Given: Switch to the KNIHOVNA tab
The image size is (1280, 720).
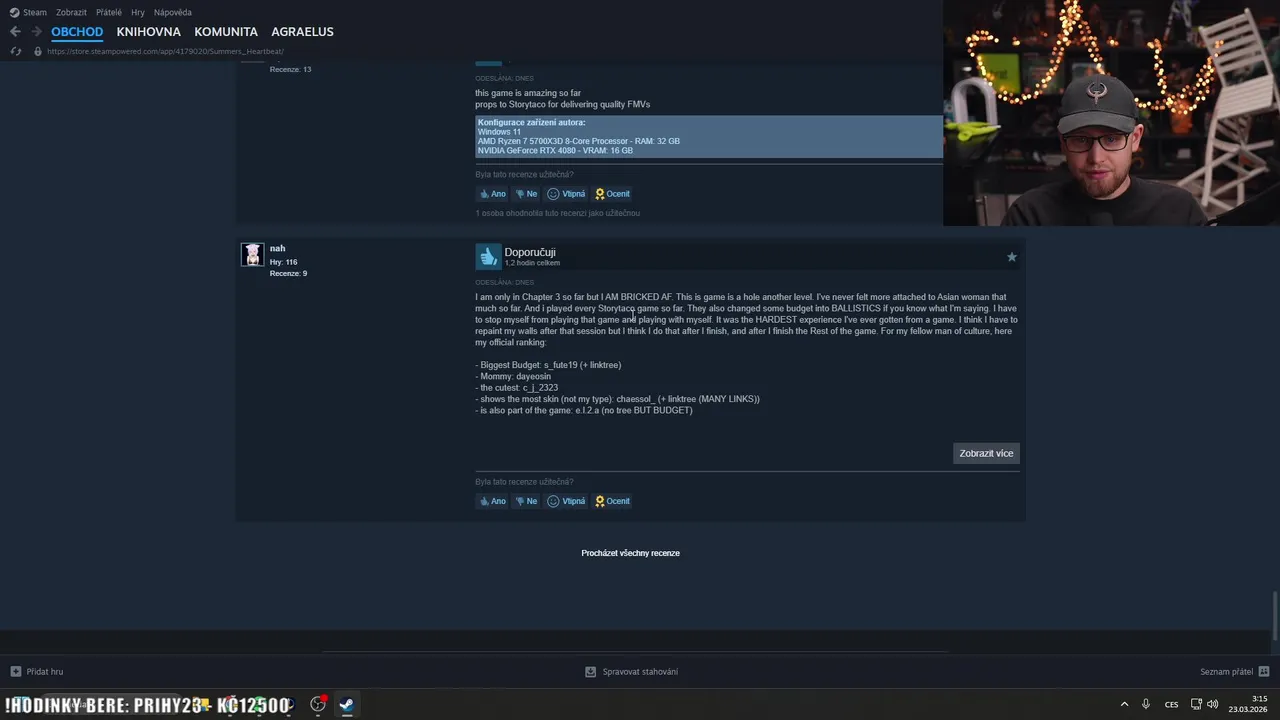Looking at the screenshot, I should pos(148,32).
